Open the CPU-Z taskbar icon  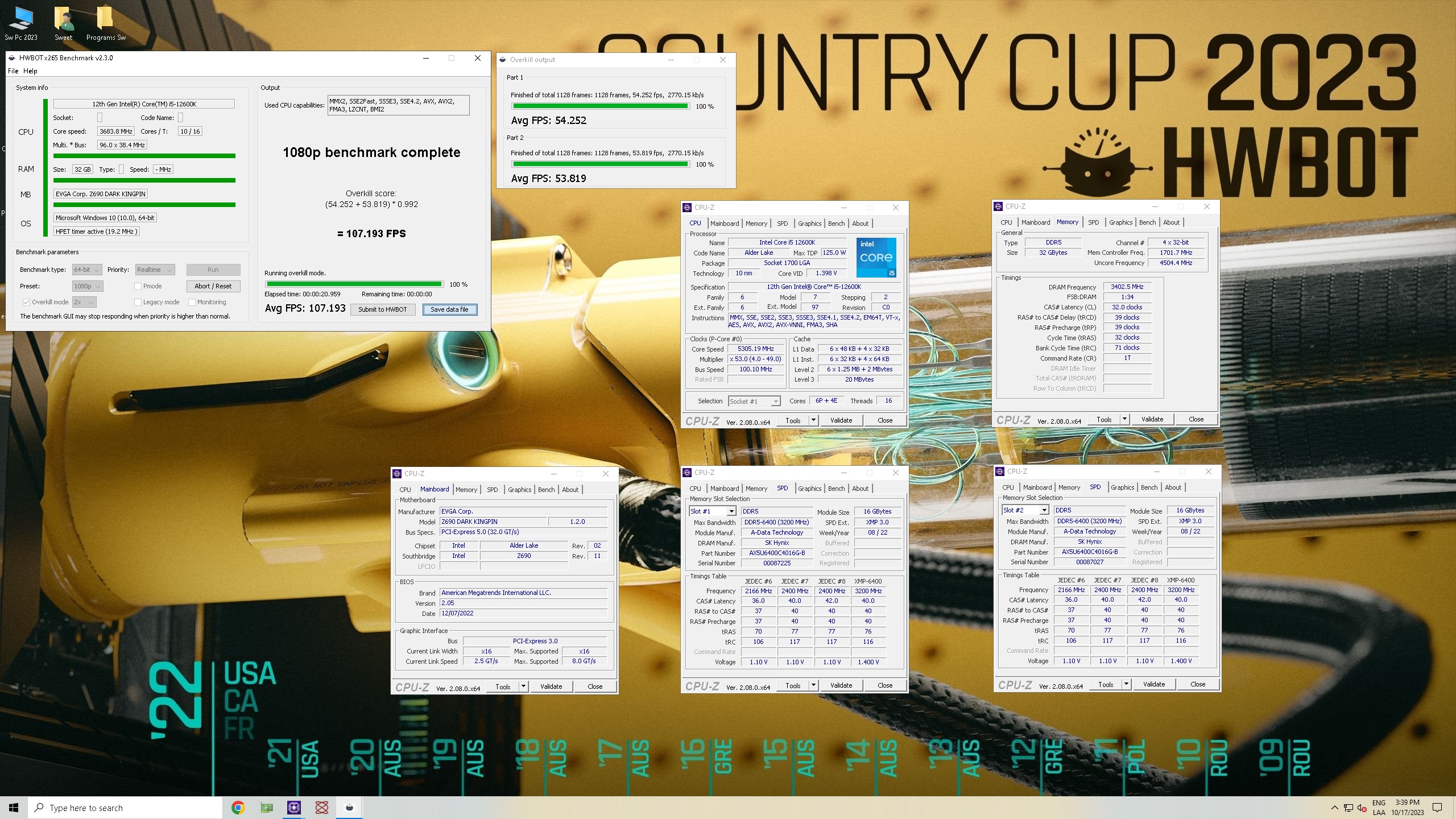[293, 808]
